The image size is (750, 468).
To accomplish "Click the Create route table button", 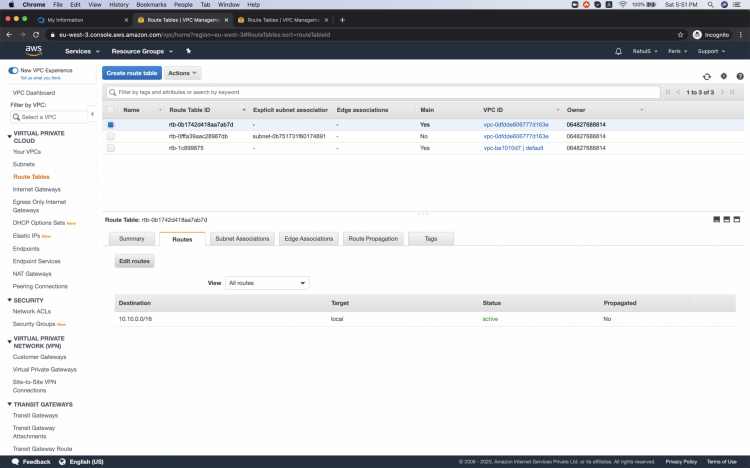I will (130, 73).
